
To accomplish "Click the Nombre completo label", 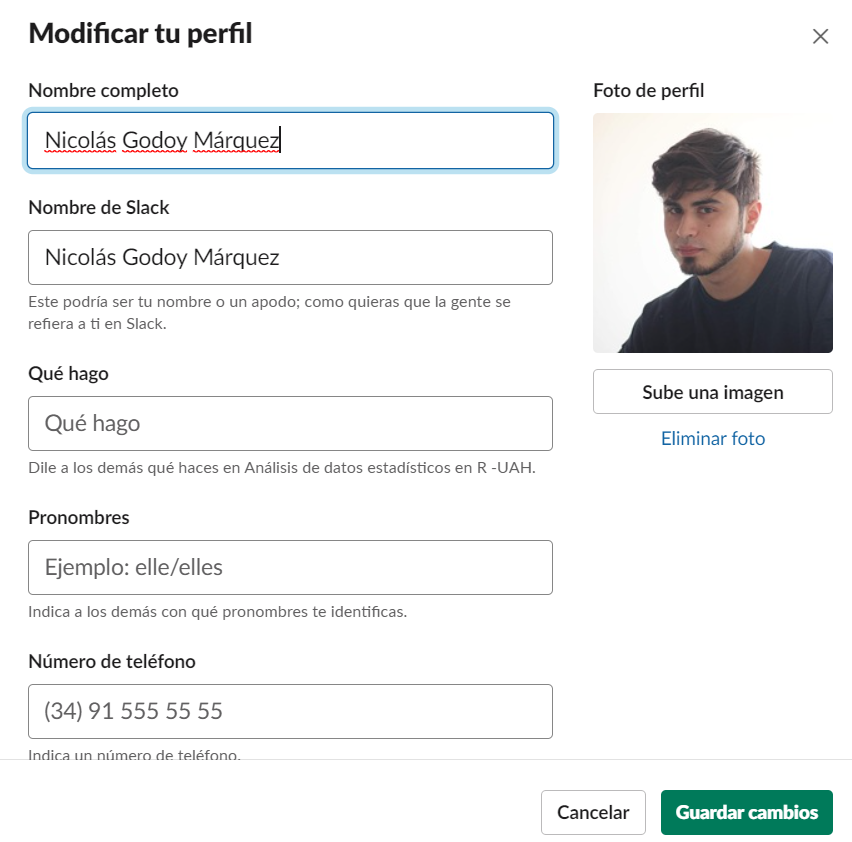I will pos(103,91).
